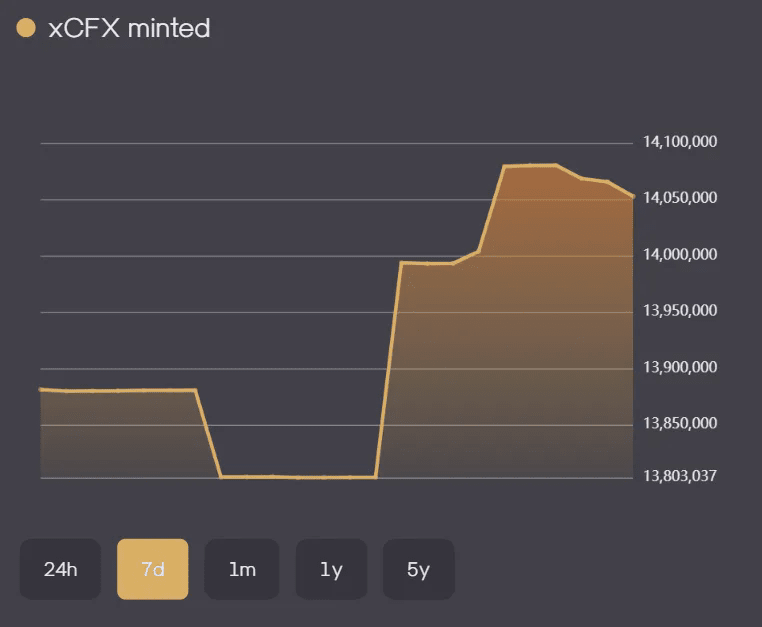Click the yellow xCFX minted legend dot
The width and height of the screenshot is (762, 627).
(x=27, y=28)
